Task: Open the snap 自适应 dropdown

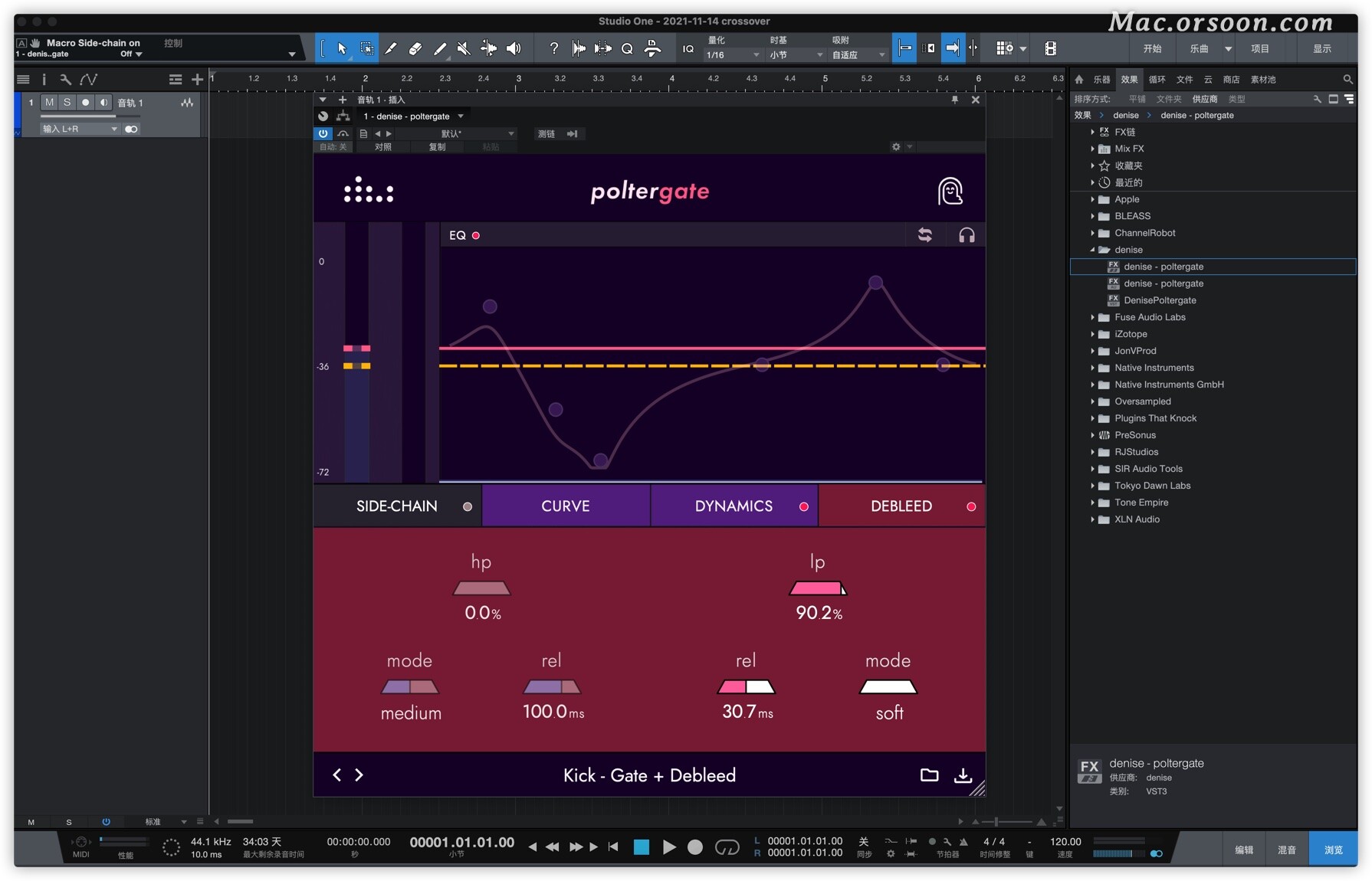Action: [x=858, y=54]
